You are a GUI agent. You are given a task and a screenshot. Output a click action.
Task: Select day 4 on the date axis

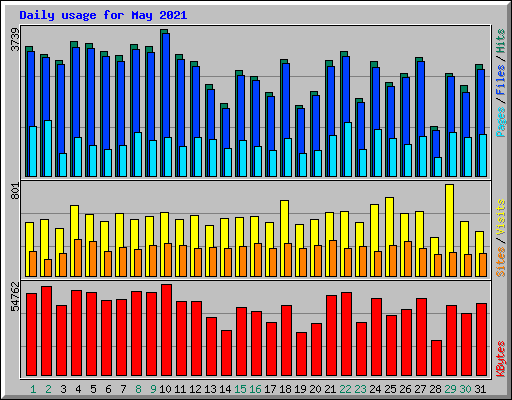(x=78, y=389)
